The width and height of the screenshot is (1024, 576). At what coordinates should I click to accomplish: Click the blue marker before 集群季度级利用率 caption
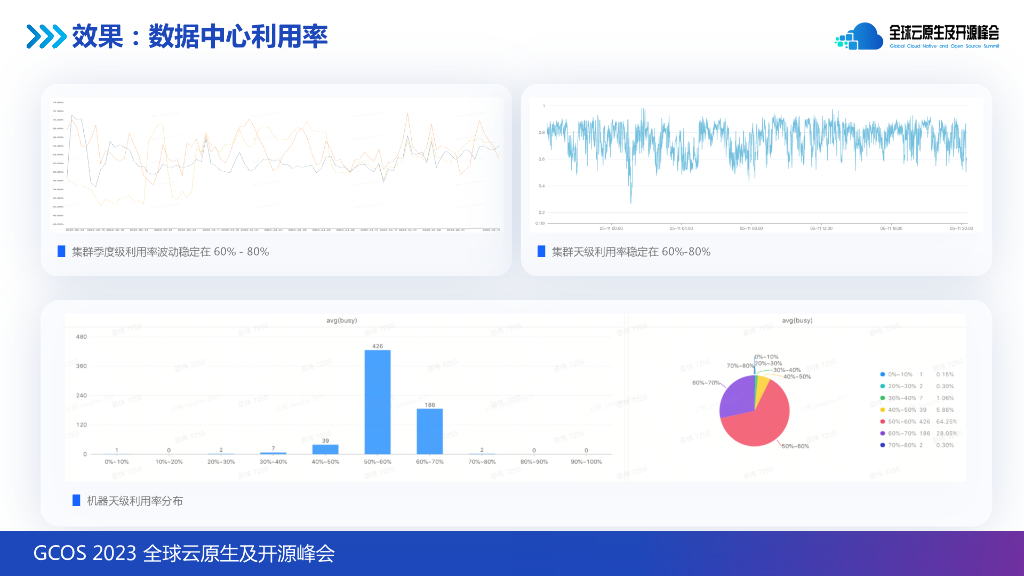click(x=60, y=251)
